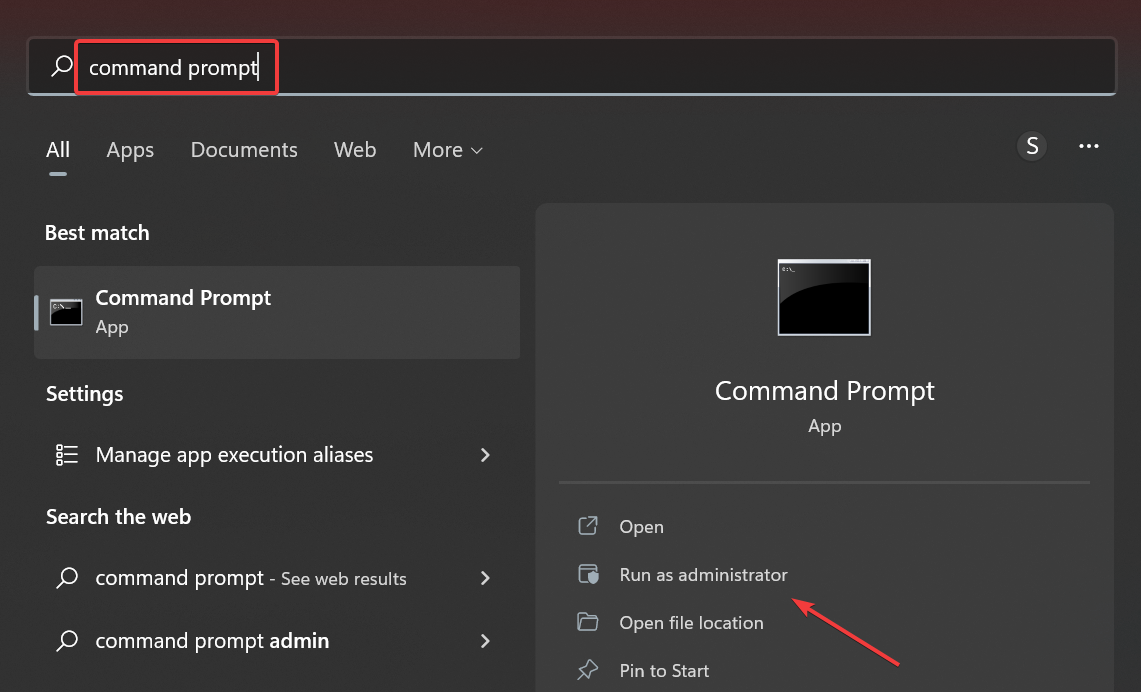Expand the More filter dropdown
The image size is (1141, 692).
coord(448,150)
